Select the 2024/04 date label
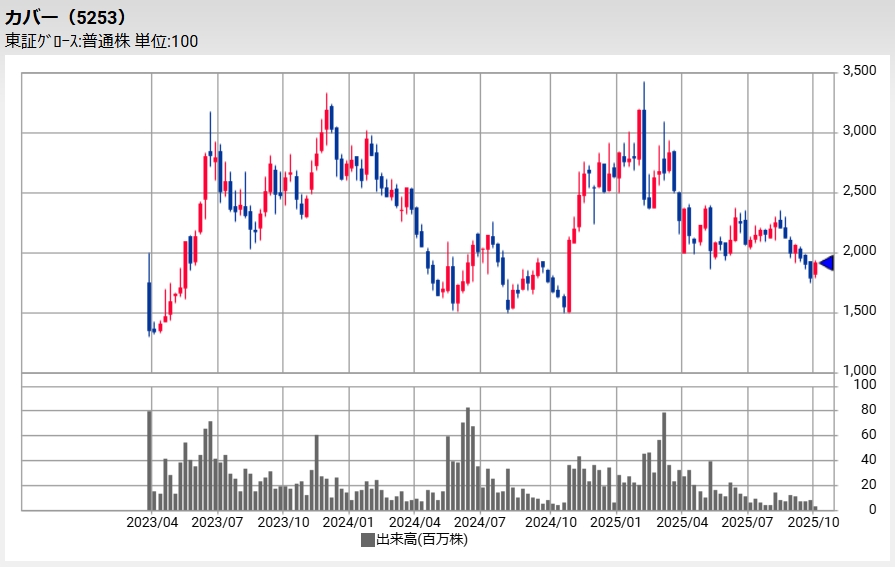The width and height of the screenshot is (895, 567). pyautogui.click(x=415, y=522)
